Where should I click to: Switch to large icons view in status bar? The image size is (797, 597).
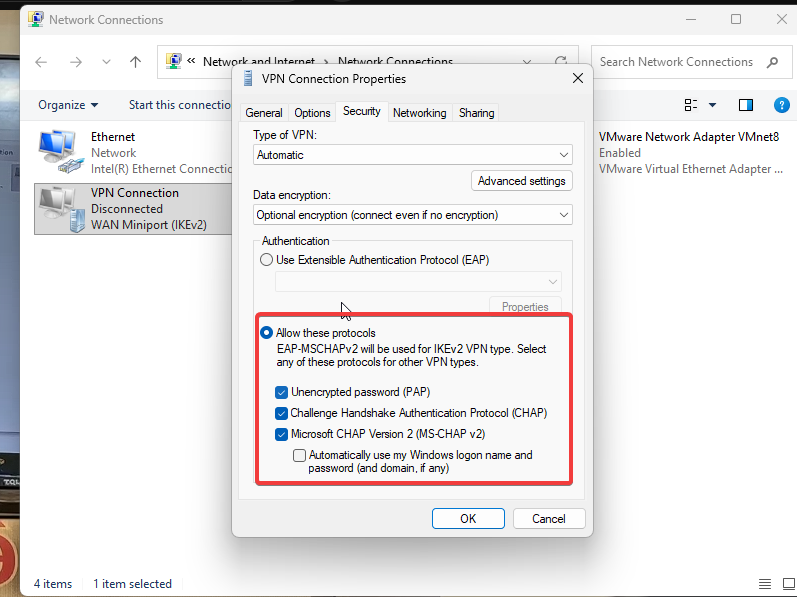[788, 584]
